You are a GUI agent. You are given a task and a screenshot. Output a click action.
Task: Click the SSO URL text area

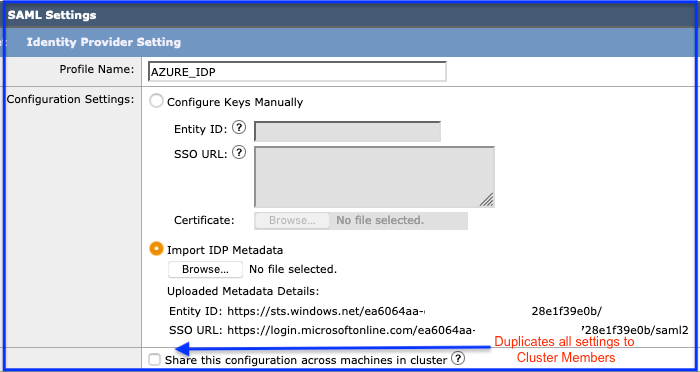(374, 177)
